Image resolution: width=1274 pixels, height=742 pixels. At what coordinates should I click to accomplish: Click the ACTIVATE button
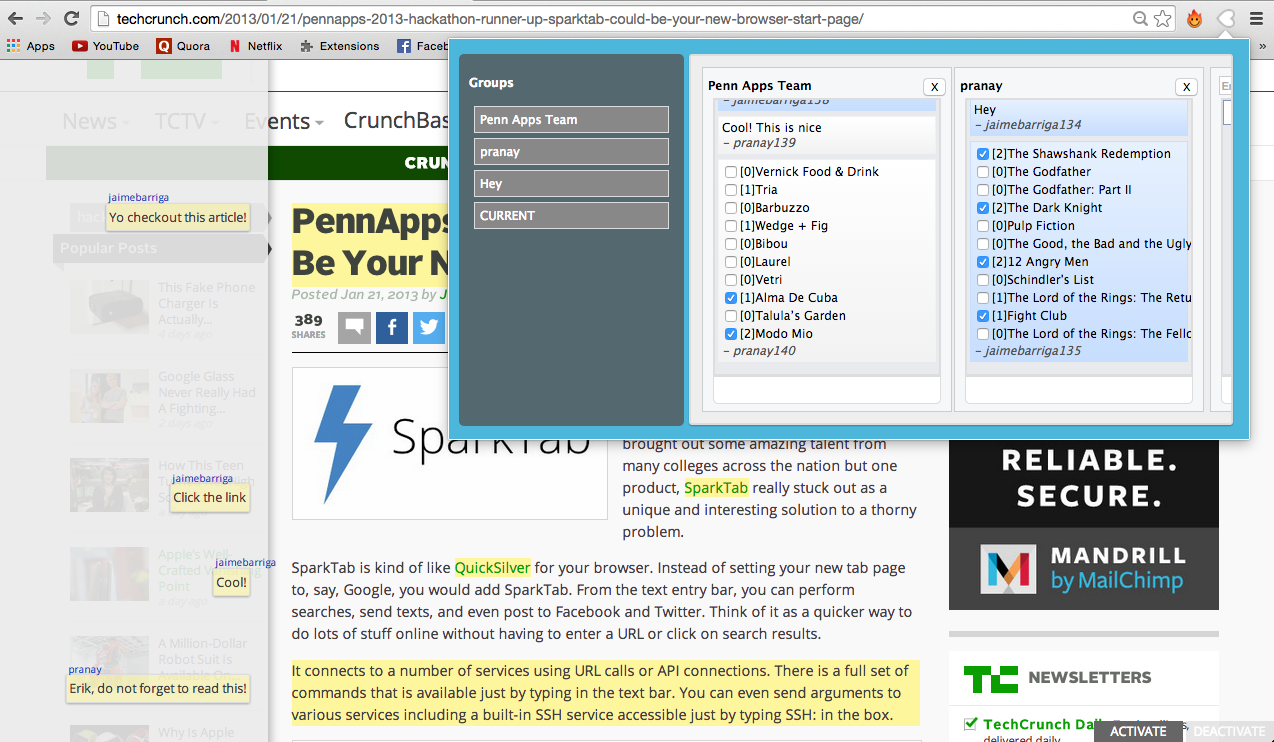click(x=1138, y=731)
